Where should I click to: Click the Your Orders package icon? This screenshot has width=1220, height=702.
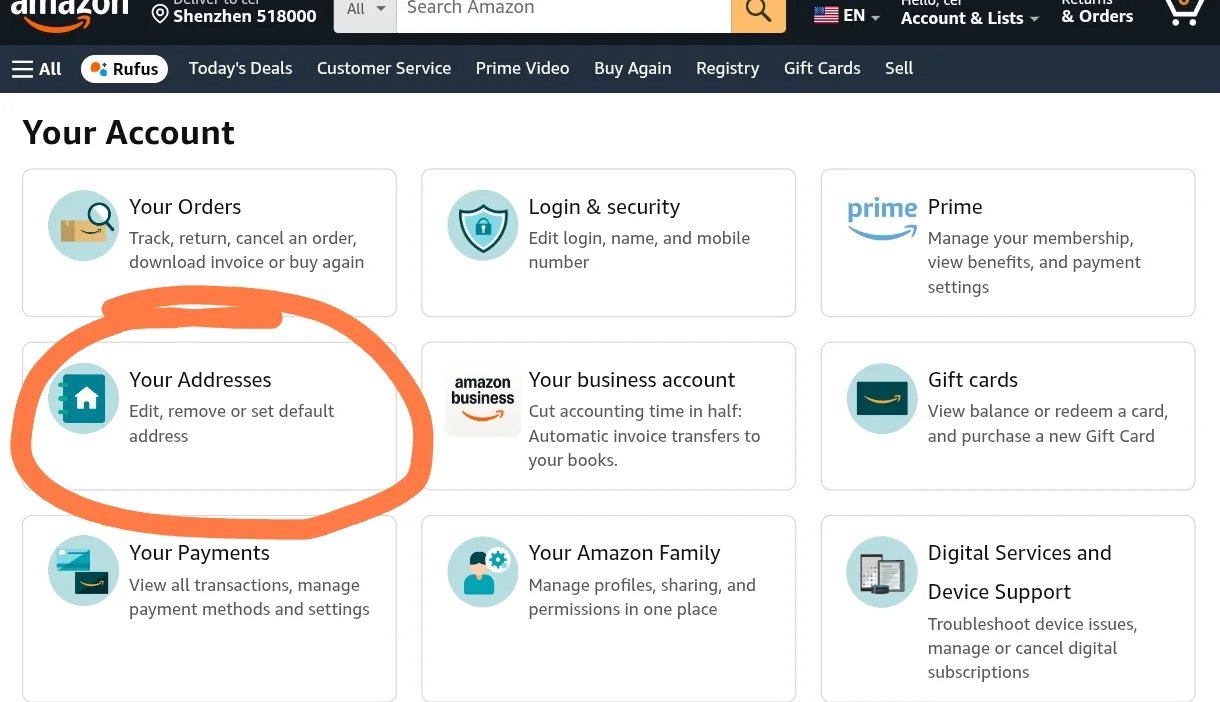pyautogui.click(x=84, y=226)
